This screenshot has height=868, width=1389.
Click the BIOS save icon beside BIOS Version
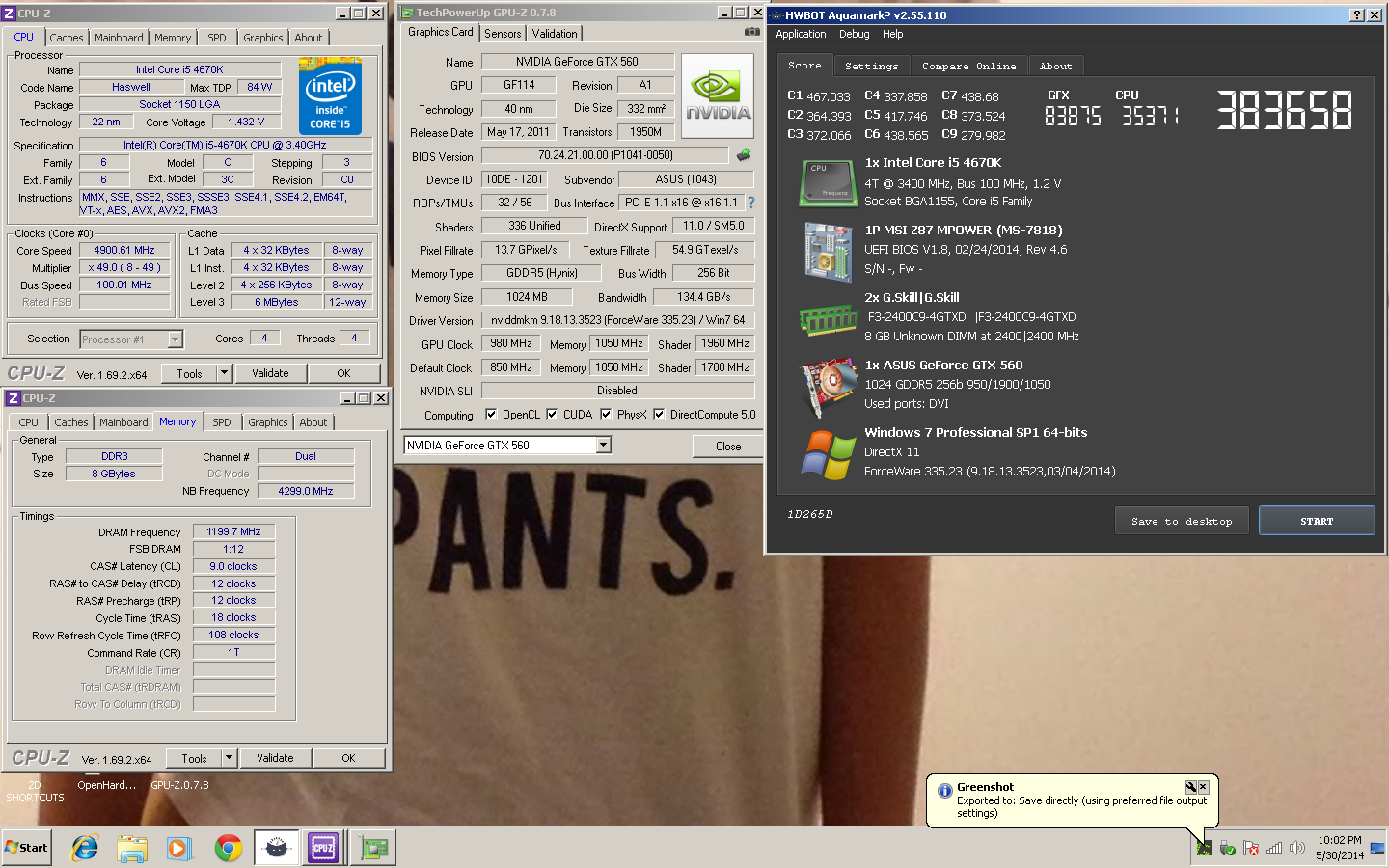pyautogui.click(x=744, y=155)
